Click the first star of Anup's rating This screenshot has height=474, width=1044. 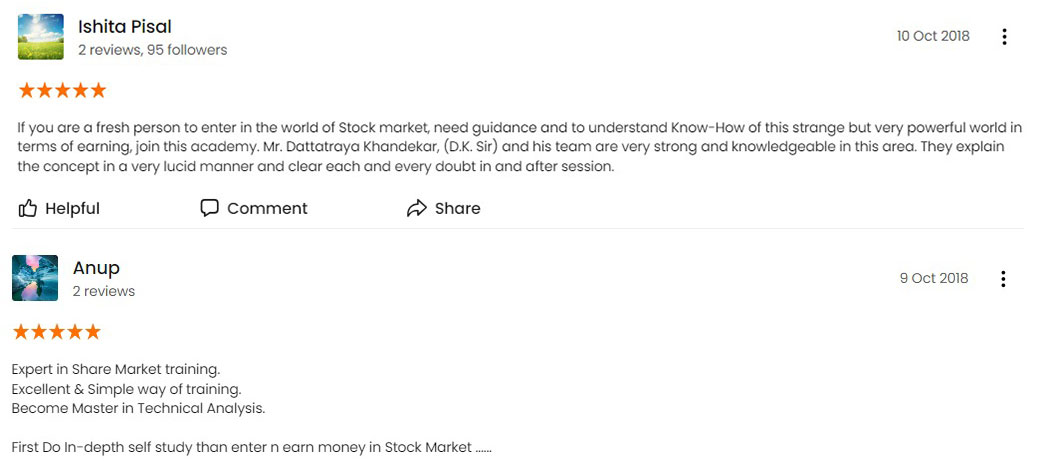[x=21, y=332]
